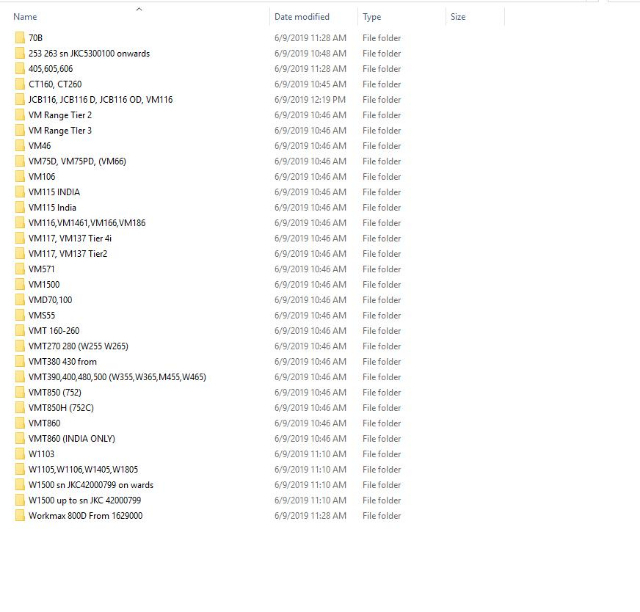This screenshot has height=612, width=640.
Task: Click the CT160, CT260 folder icon
Action: [x=20, y=84]
